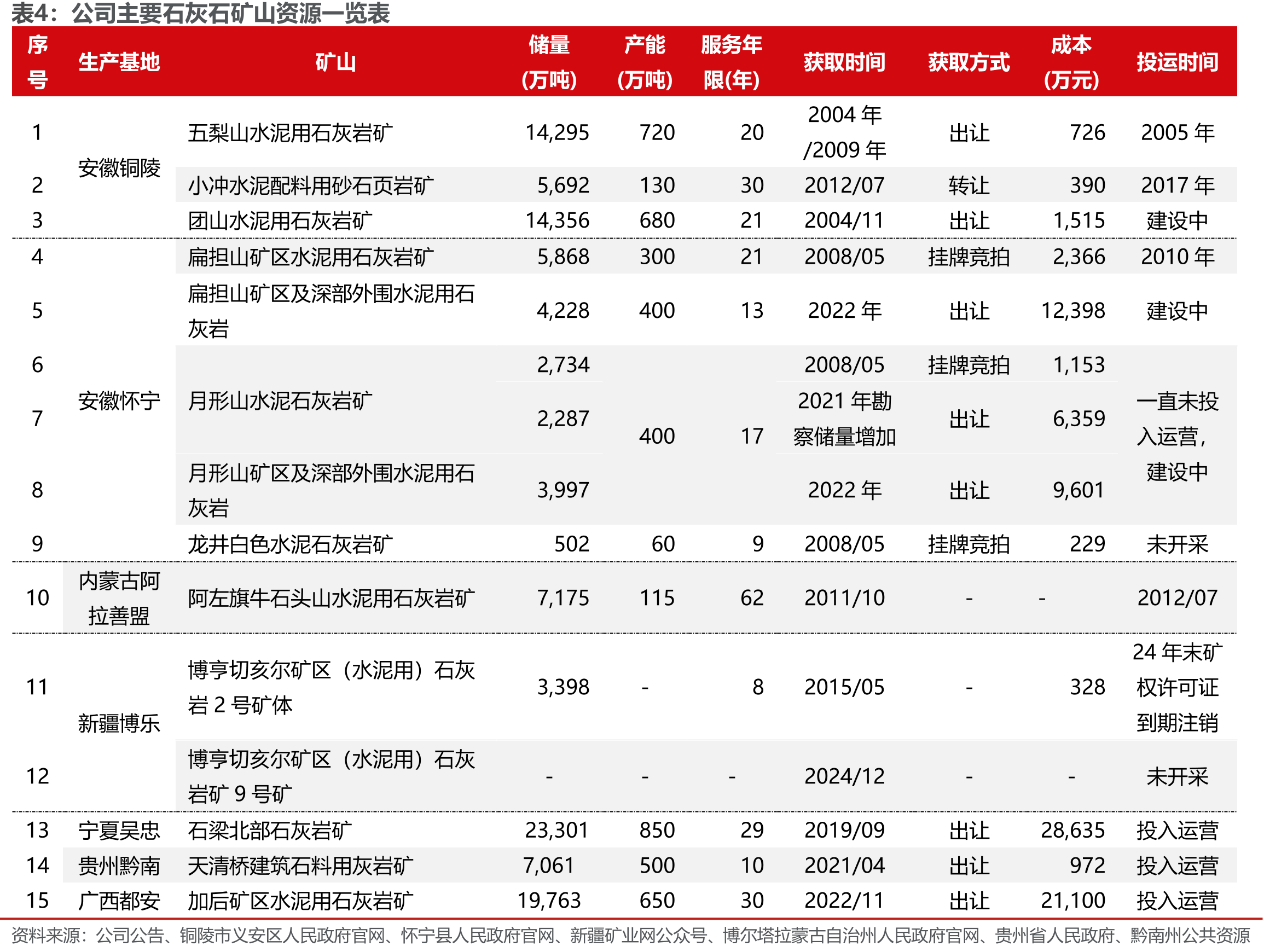The image size is (1264, 952).
Task: Click cost value '21,100'
Action: [x=1072, y=901]
